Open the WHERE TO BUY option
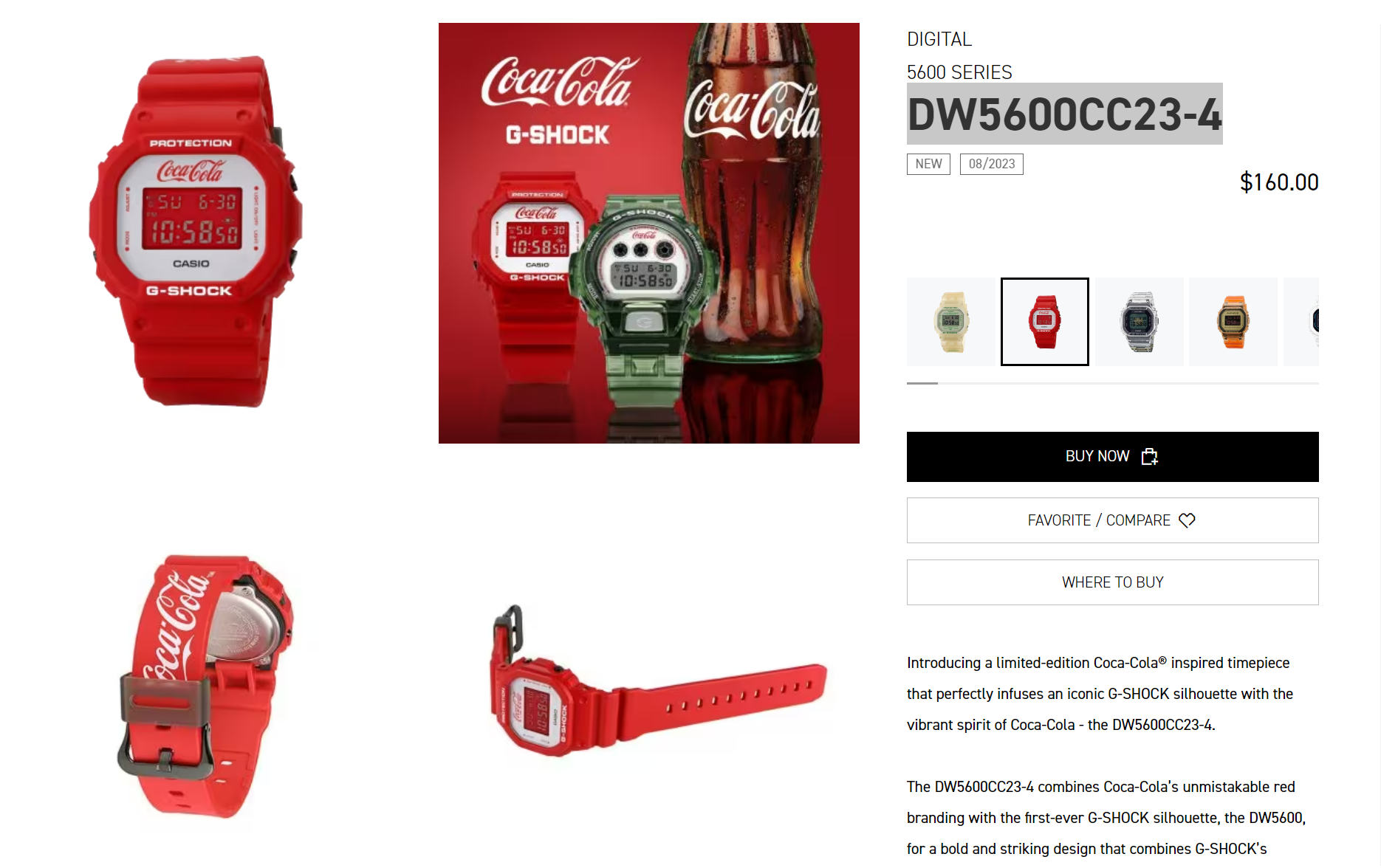Image resolution: width=1381 pixels, height=868 pixels. click(x=1112, y=582)
